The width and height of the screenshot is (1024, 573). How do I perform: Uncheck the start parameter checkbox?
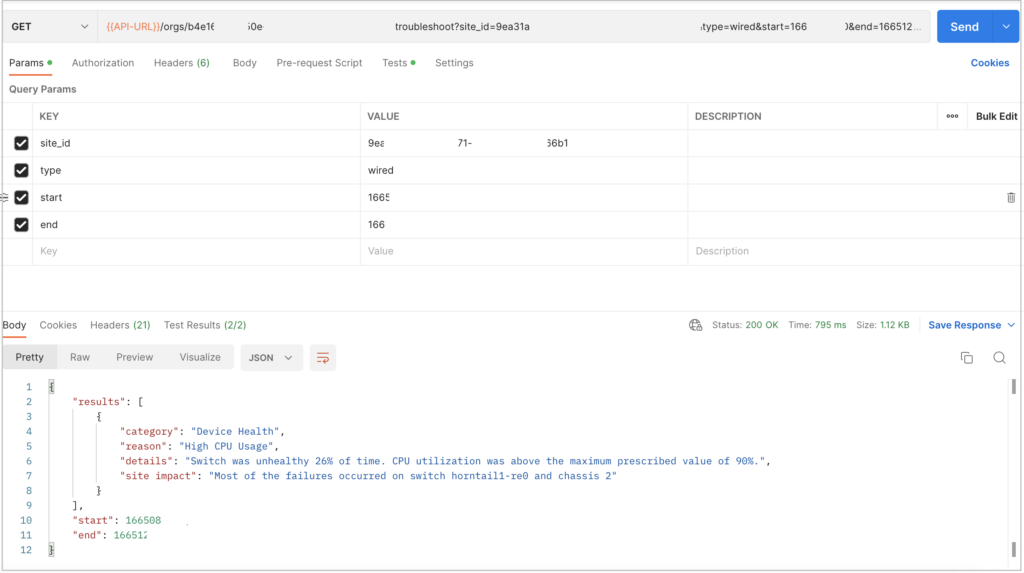tap(22, 197)
